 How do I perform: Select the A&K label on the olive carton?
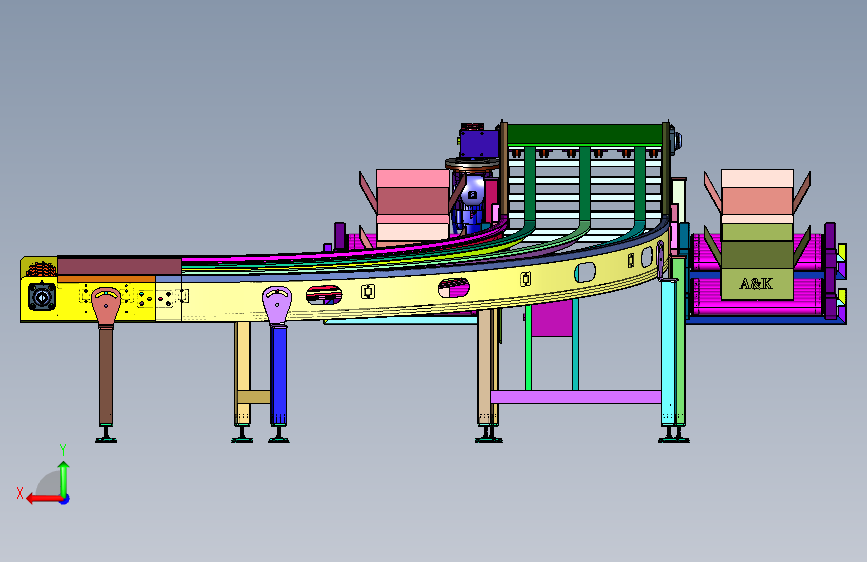pos(756,284)
